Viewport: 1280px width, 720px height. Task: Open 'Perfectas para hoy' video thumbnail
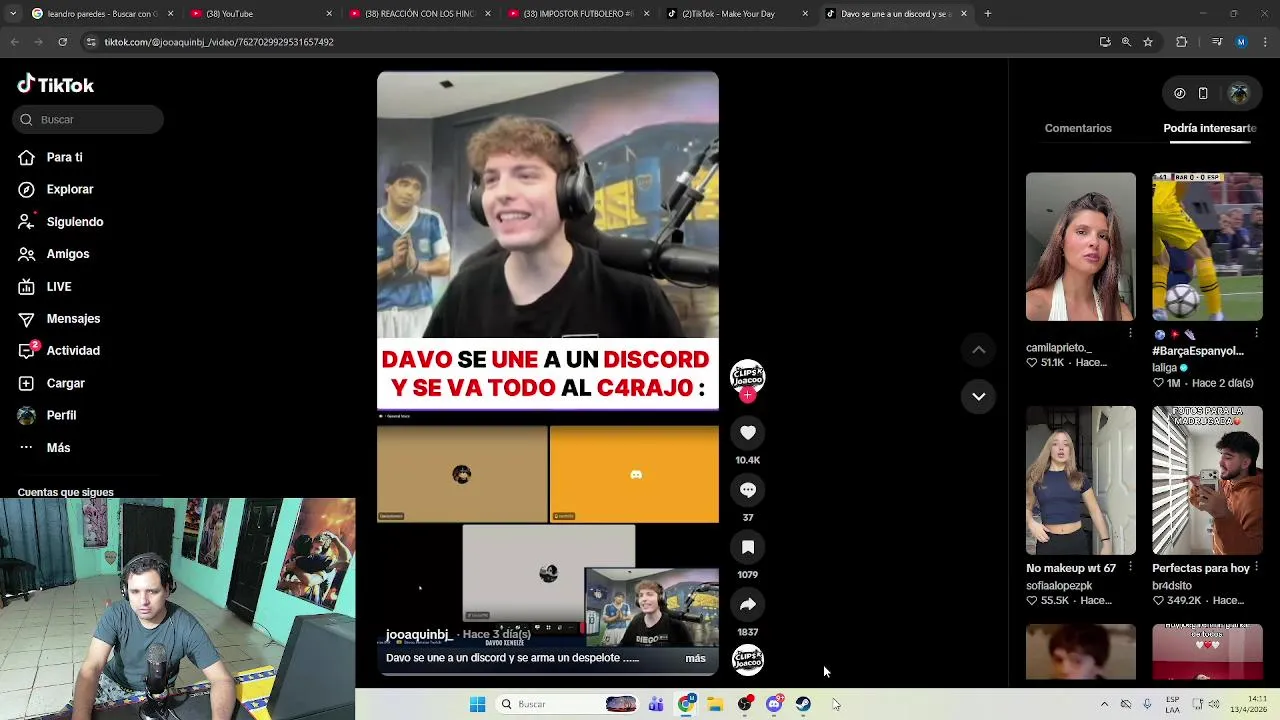(1207, 480)
